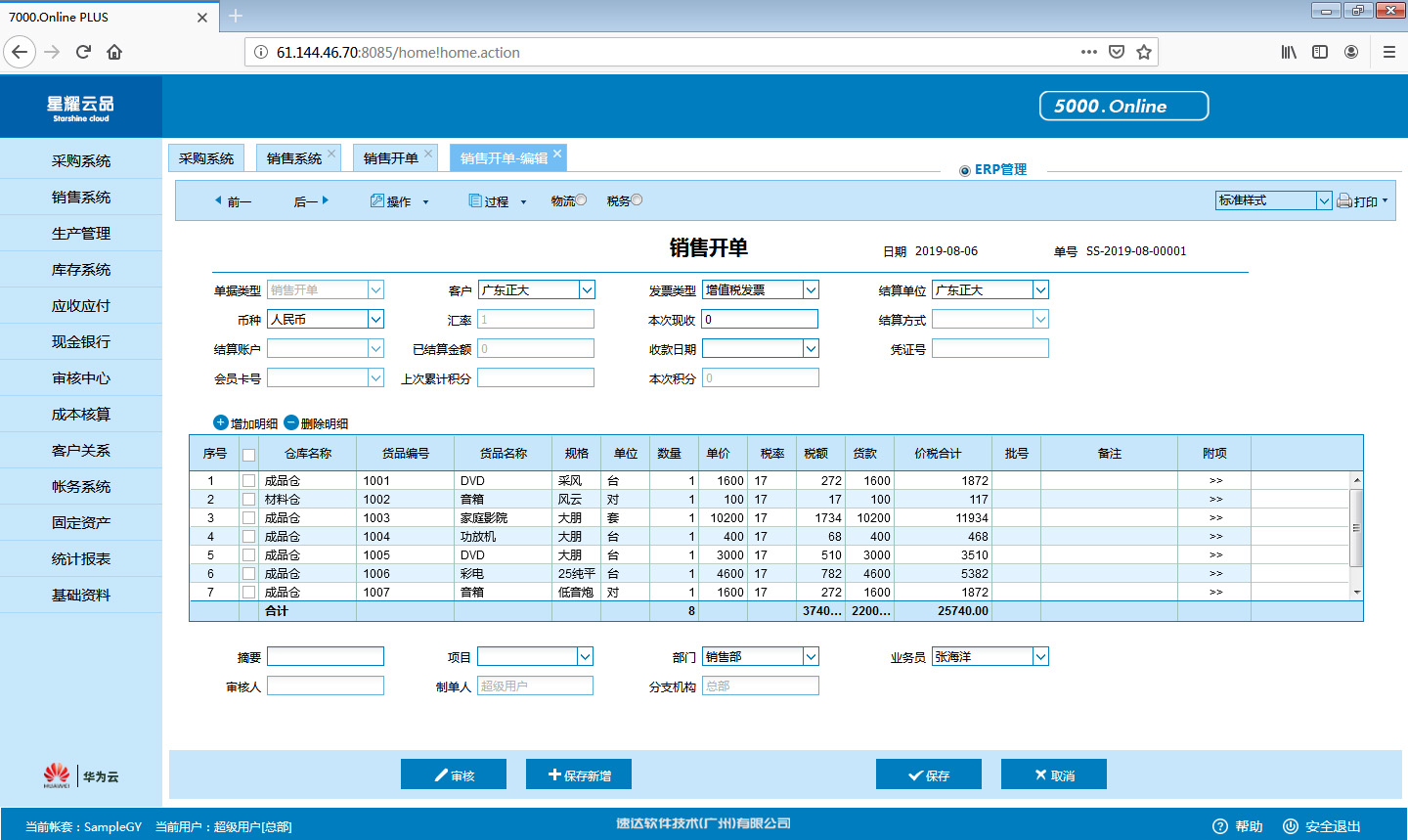Open 基础资料 in sidebar
This screenshot has height=840, width=1408.
[x=81, y=595]
